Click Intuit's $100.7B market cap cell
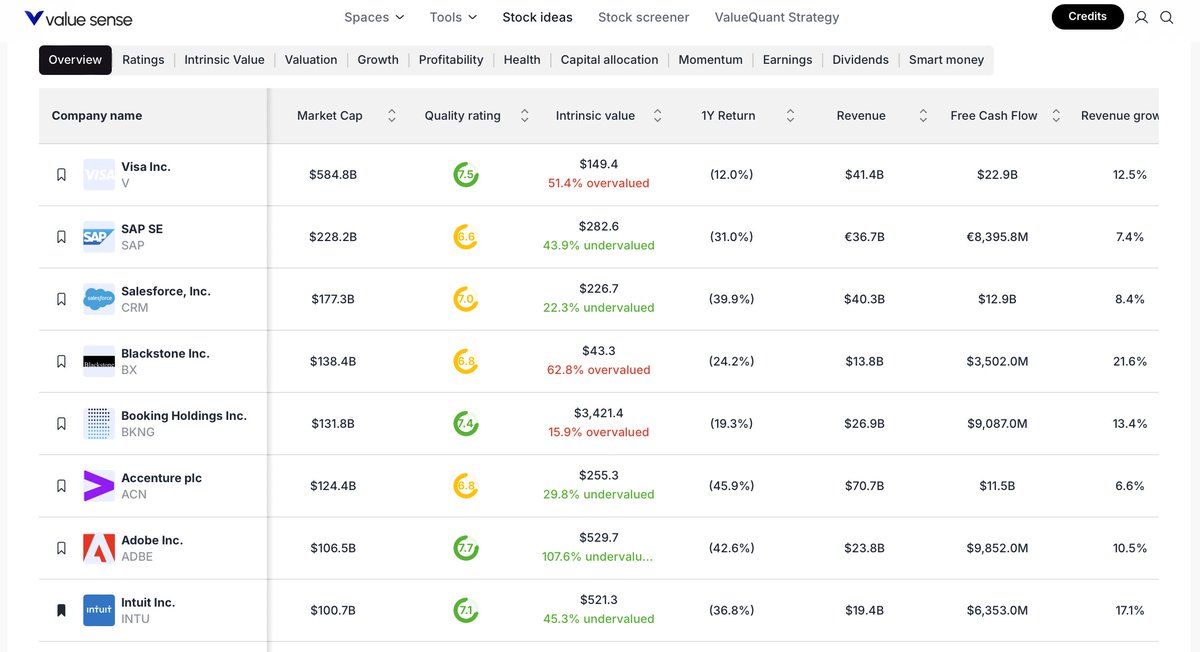Image resolution: width=1200 pixels, height=652 pixels. click(333, 610)
